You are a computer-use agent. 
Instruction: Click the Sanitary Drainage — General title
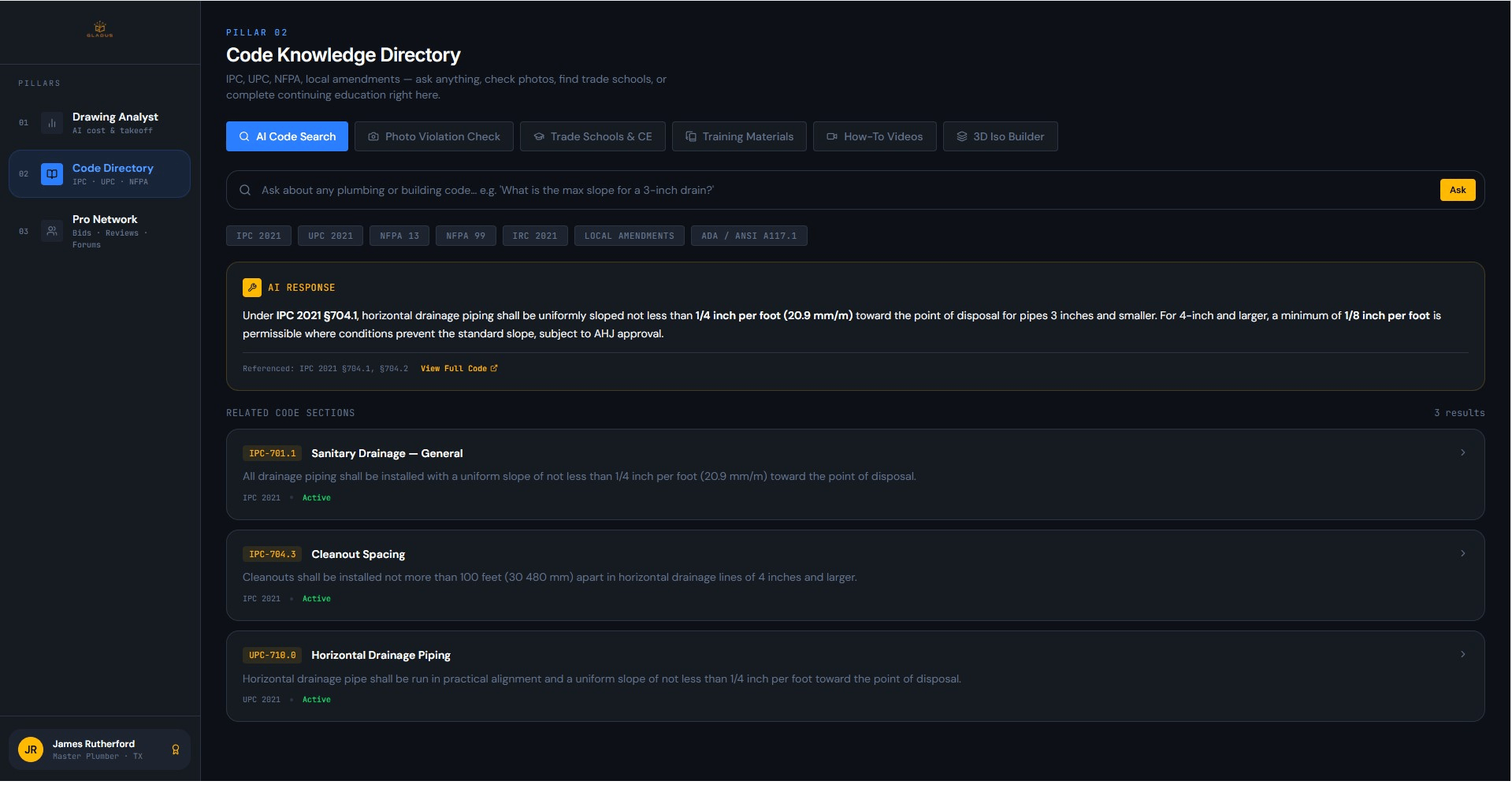click(387, 453)
